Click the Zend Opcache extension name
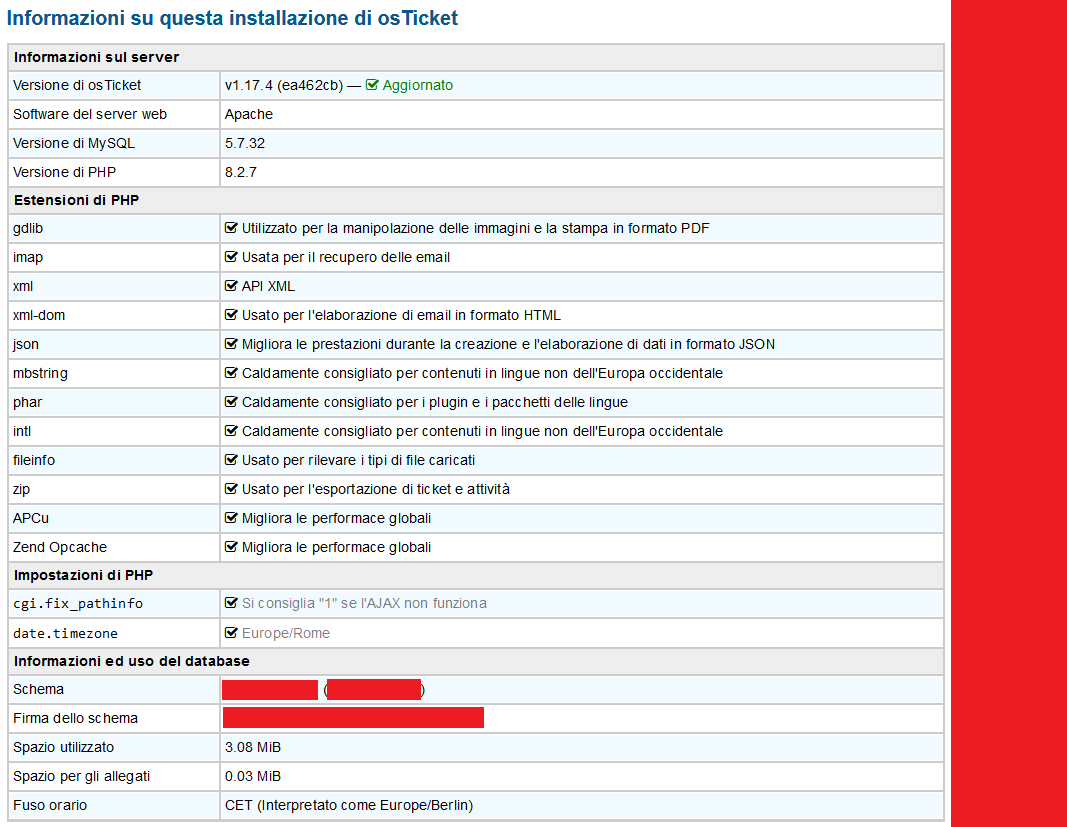 coord(60,547)
